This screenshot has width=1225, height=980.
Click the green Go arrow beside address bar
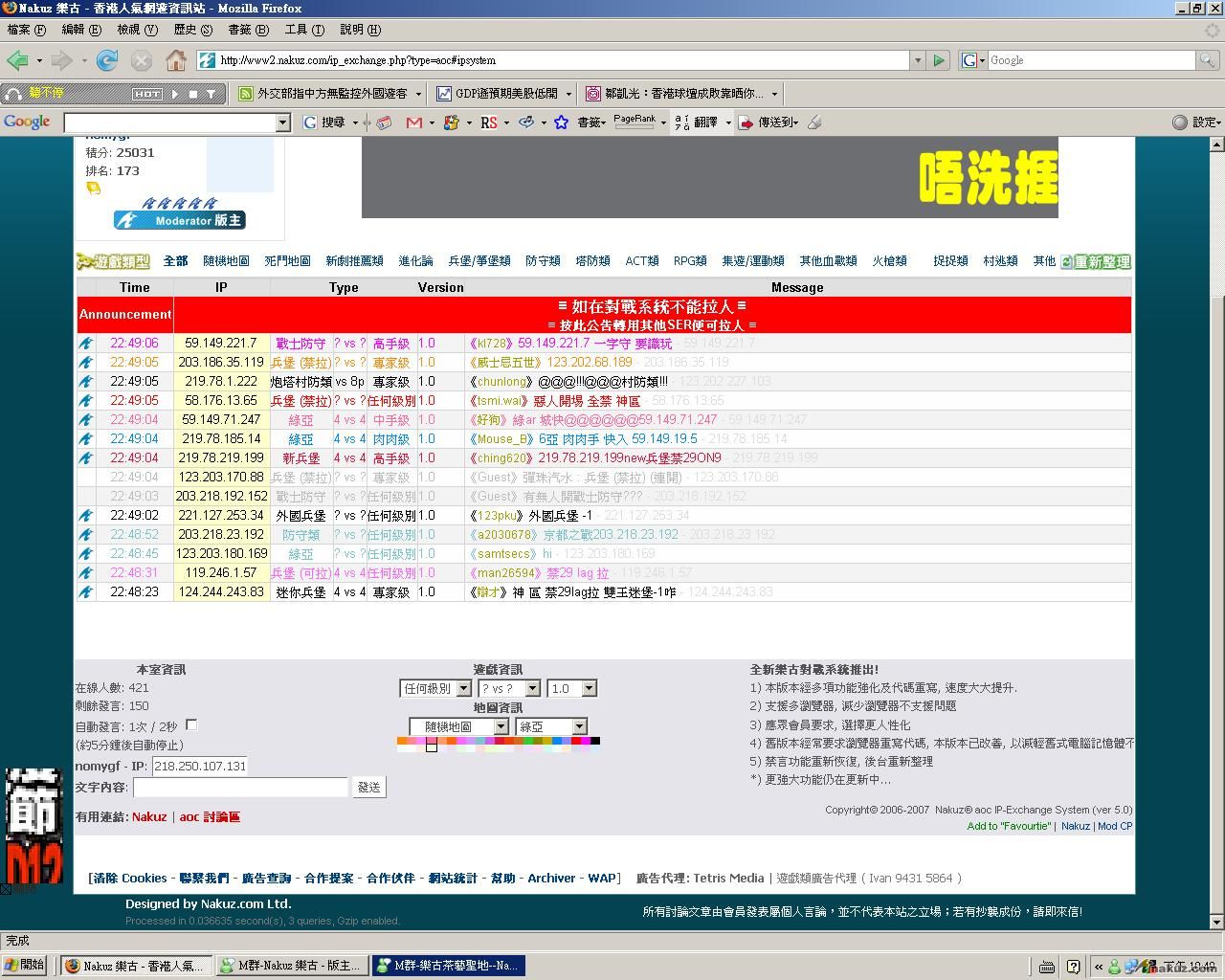(x=939, y=60)
